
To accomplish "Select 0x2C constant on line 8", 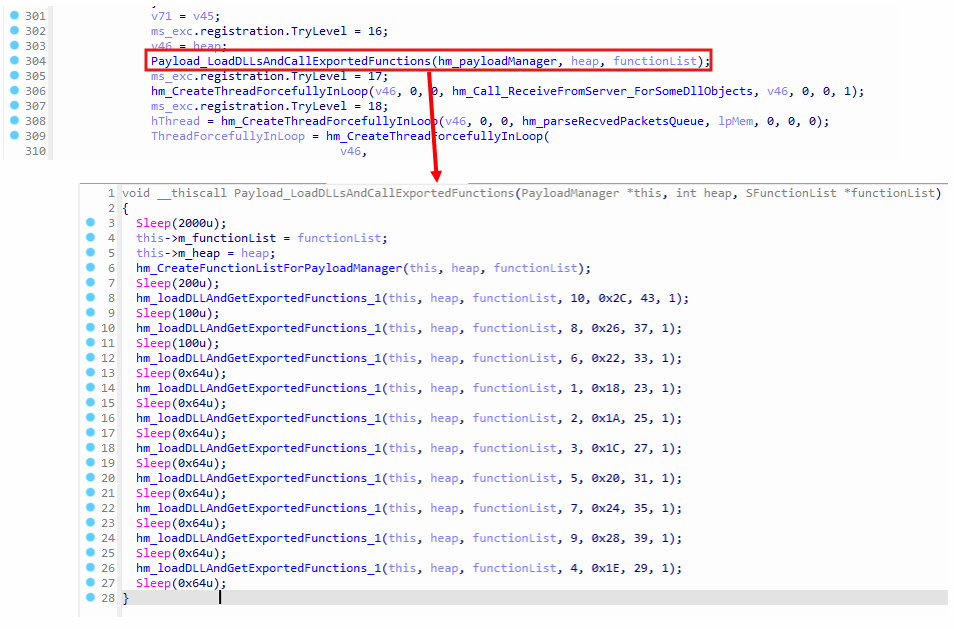I will pos(612,298).
